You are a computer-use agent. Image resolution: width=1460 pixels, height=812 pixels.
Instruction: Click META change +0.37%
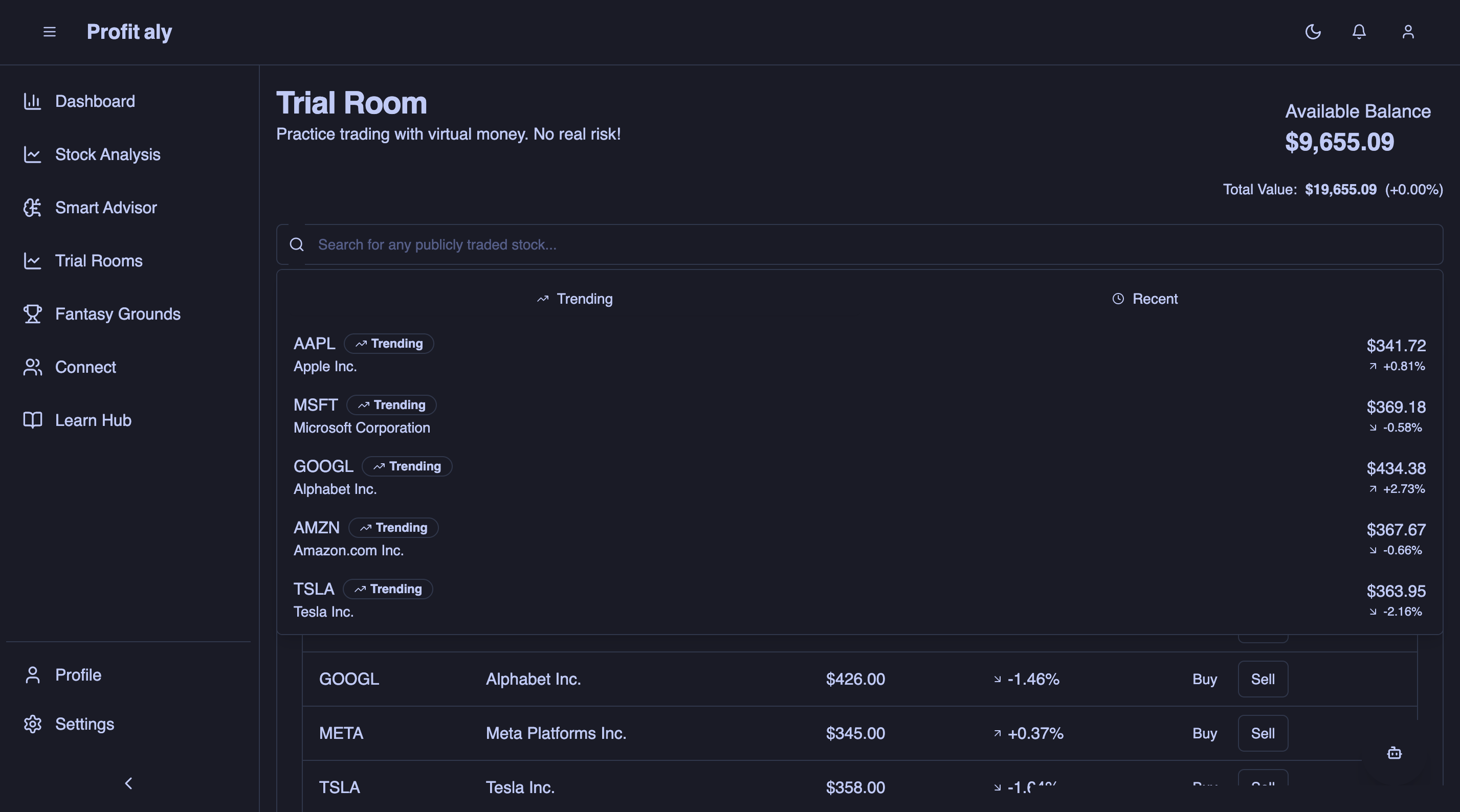[x=1029, y=733]
